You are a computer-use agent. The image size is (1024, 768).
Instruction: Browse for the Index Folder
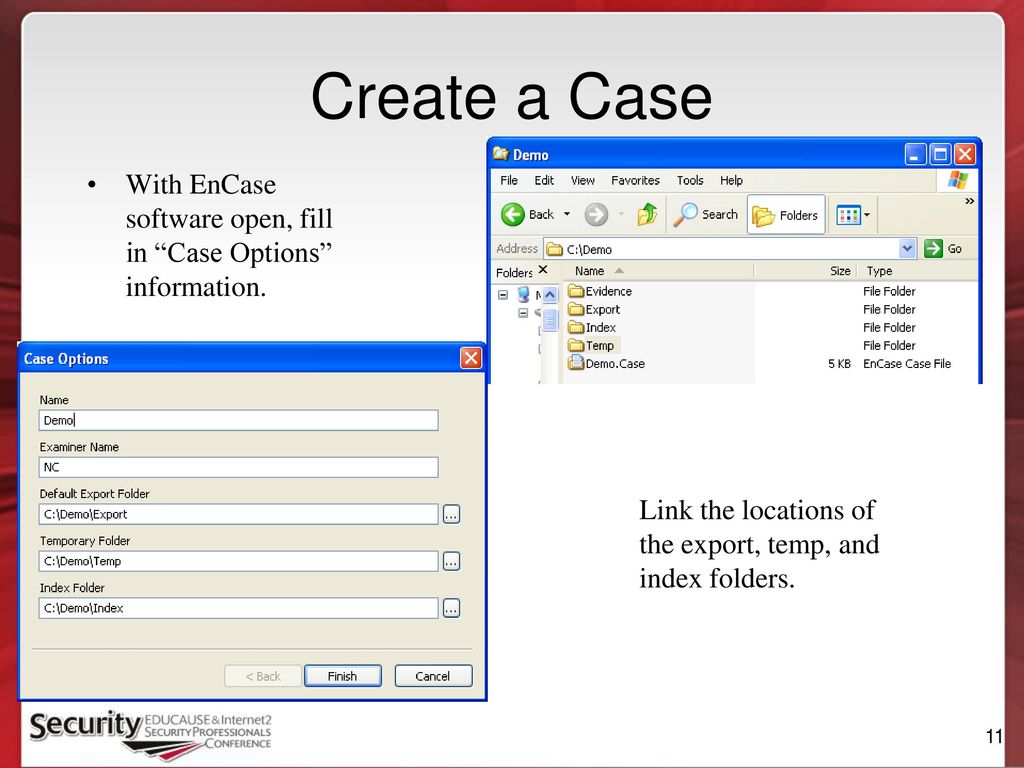tap(451, 609)
